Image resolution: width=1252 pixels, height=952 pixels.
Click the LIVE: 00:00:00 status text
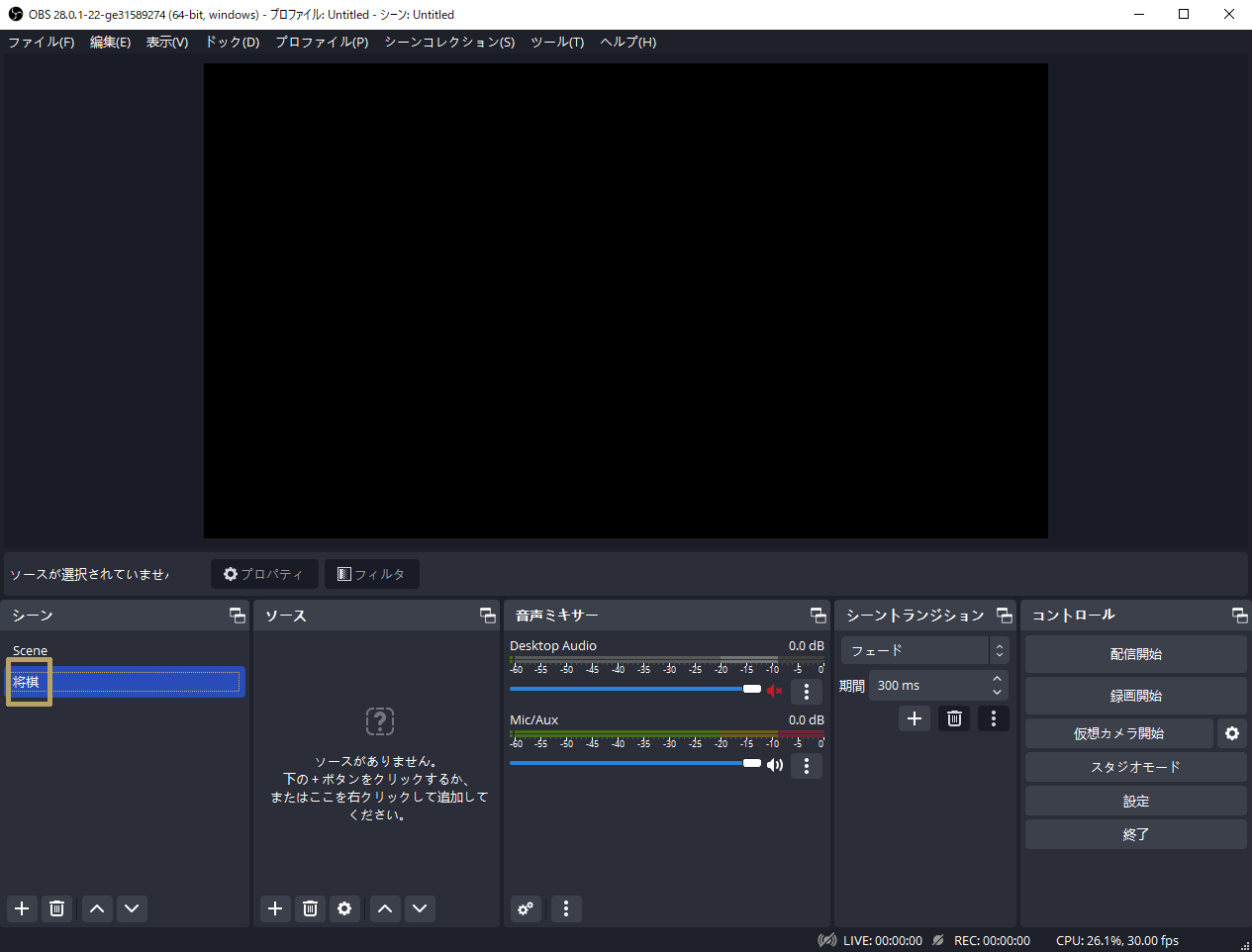(883, 941)
